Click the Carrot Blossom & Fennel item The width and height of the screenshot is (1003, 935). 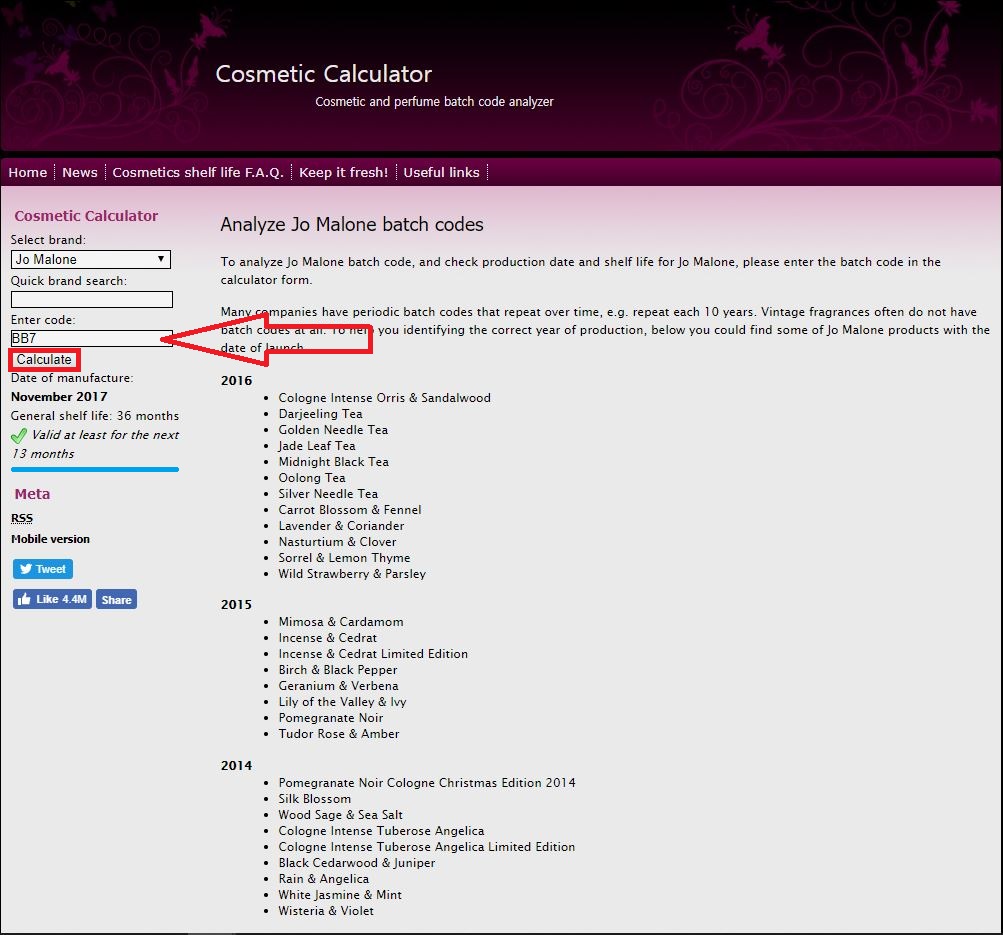[x=350, y=510]
